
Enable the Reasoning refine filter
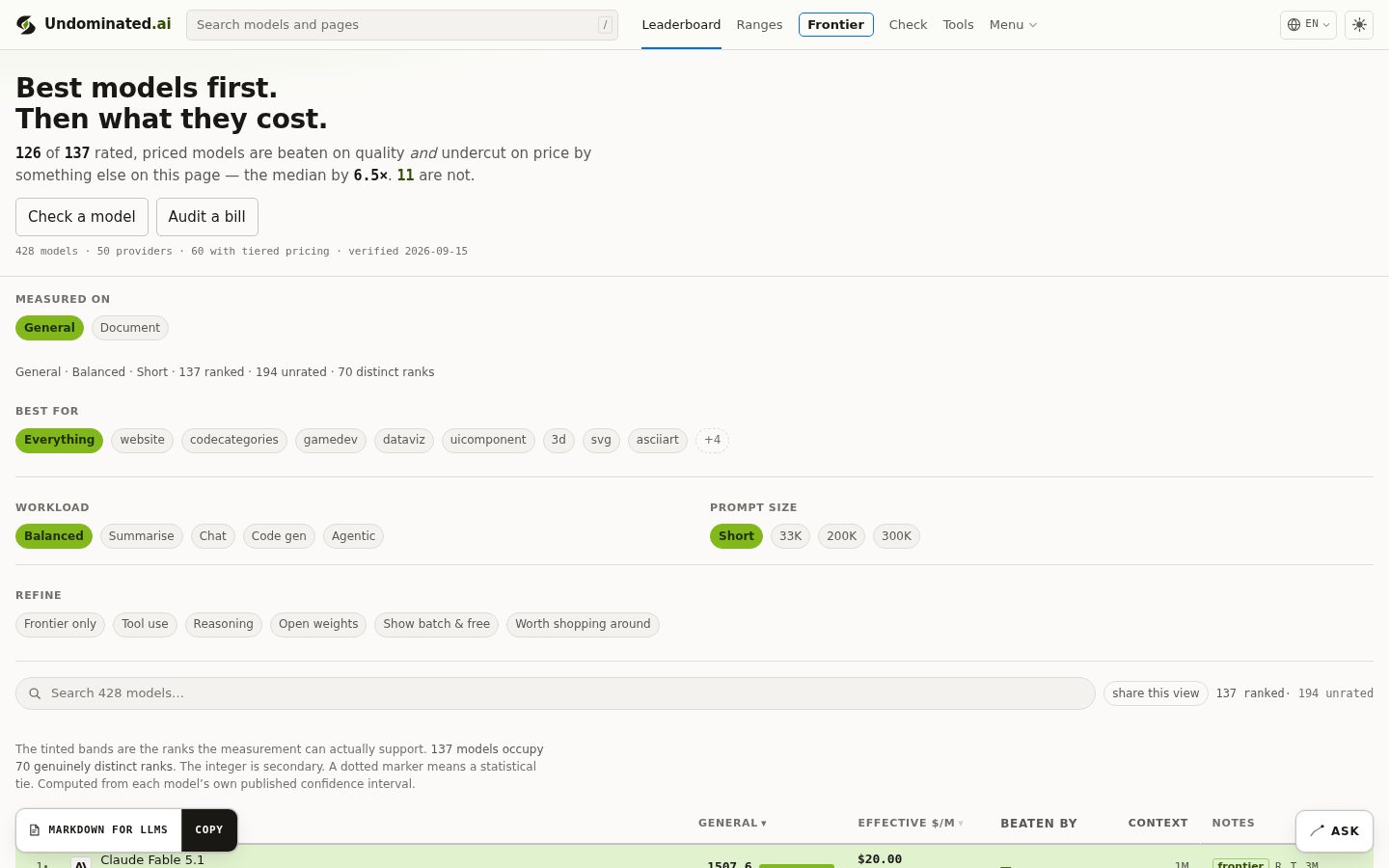[223, 624]
